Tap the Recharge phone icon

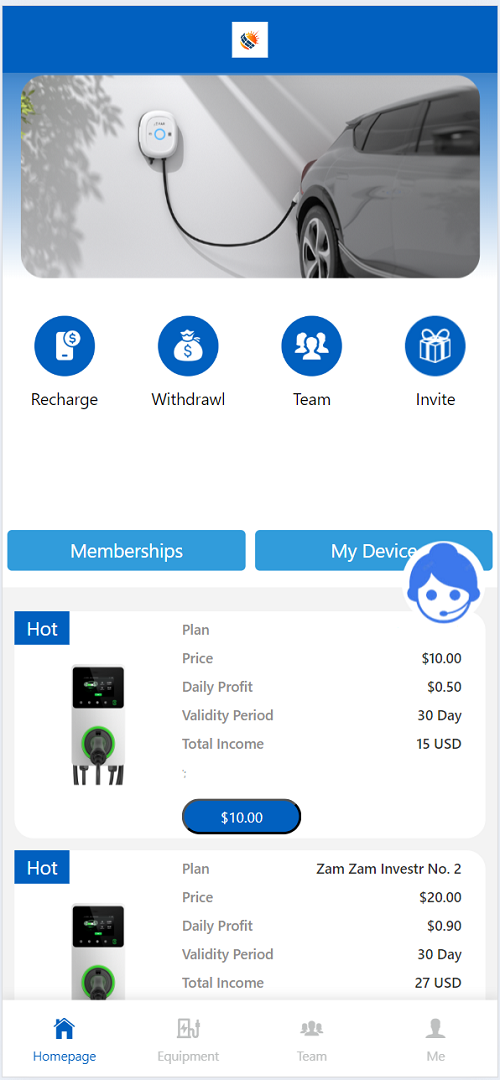click(x=64, y=346)
